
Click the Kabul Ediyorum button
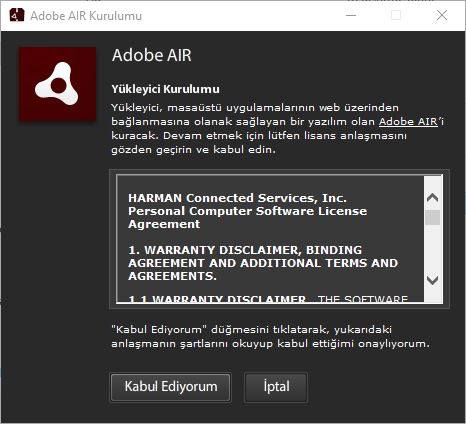pos(171,387)
